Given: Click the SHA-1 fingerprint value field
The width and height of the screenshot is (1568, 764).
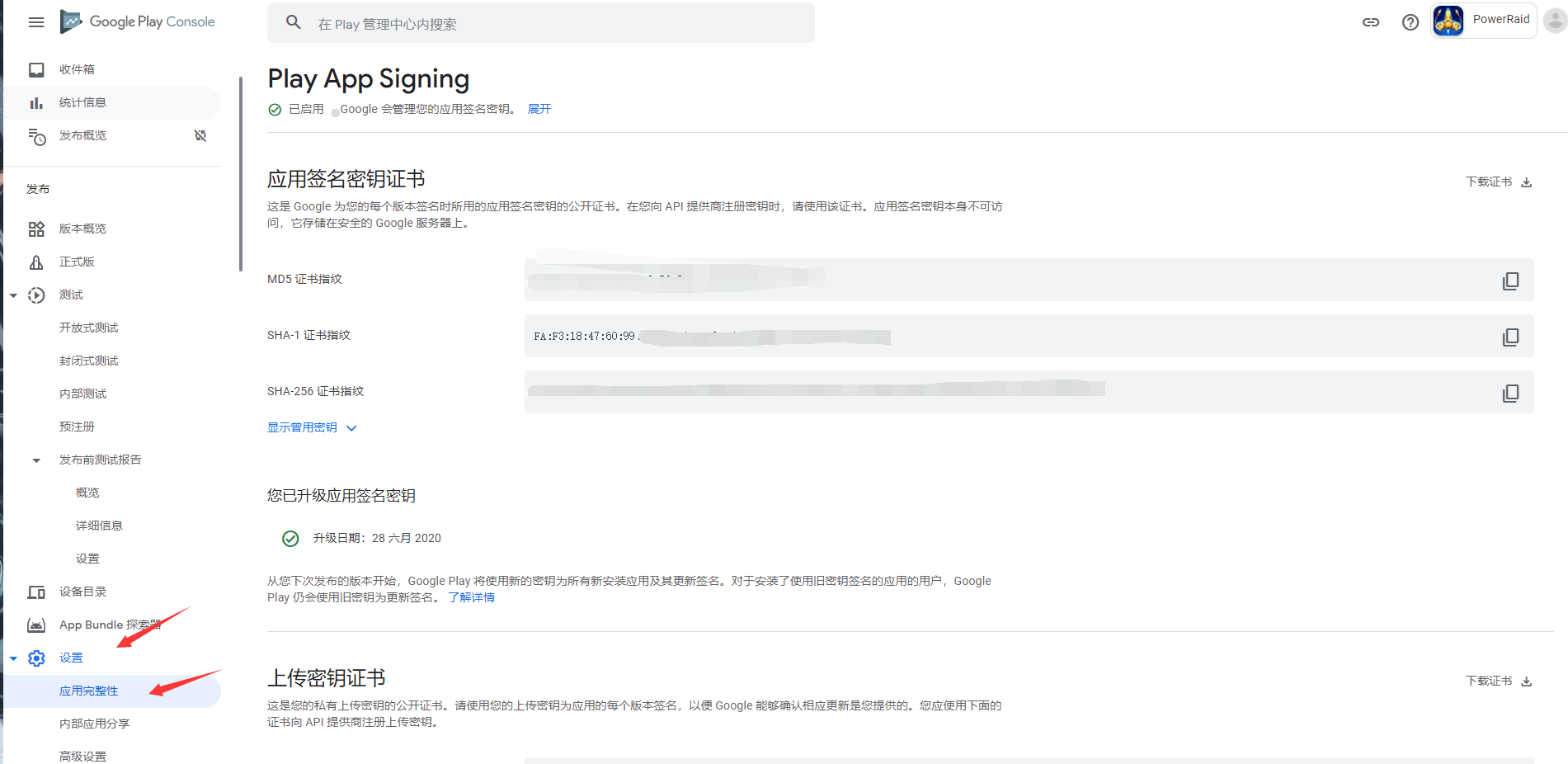Looking at the screenshot, I should tap(1029, 336).
